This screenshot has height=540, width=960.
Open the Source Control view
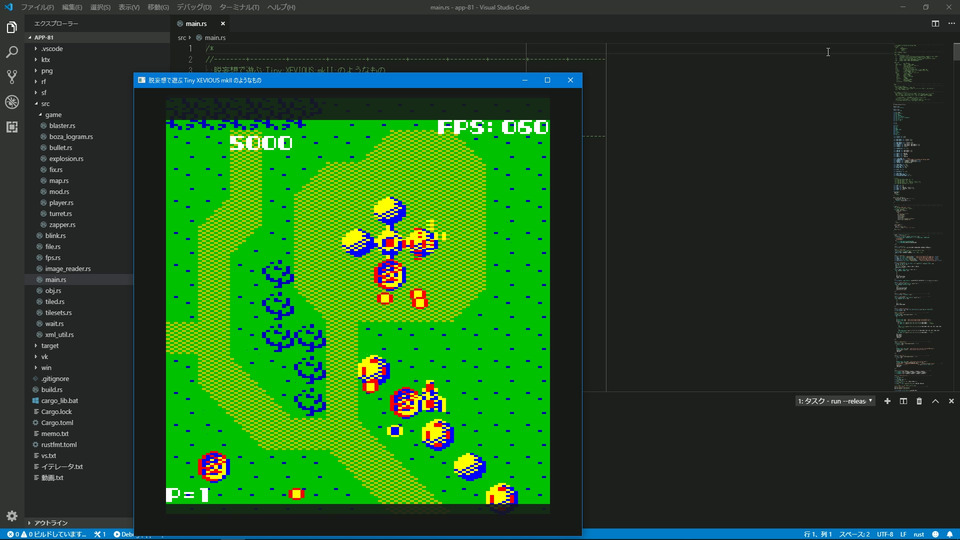pyautogui.click(x=12, y=77)
